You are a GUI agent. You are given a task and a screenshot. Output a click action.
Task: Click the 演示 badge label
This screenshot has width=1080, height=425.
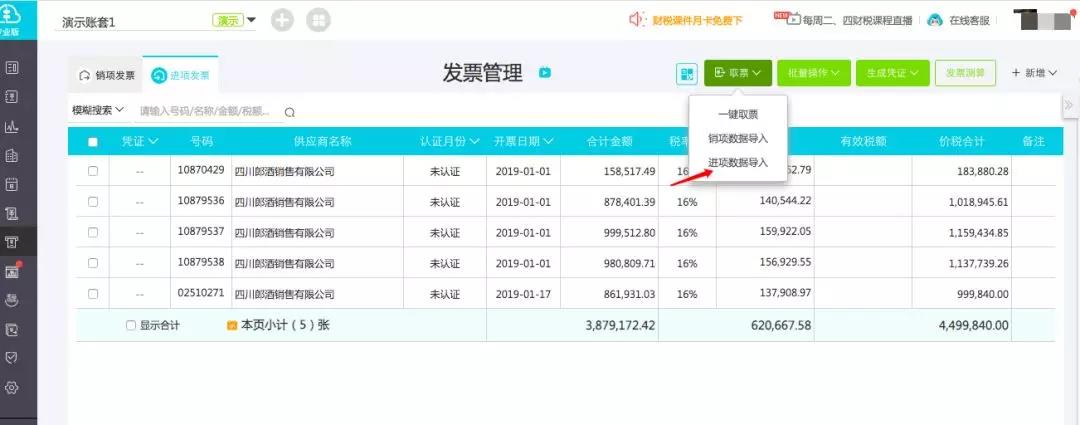(x=228, y=21)
